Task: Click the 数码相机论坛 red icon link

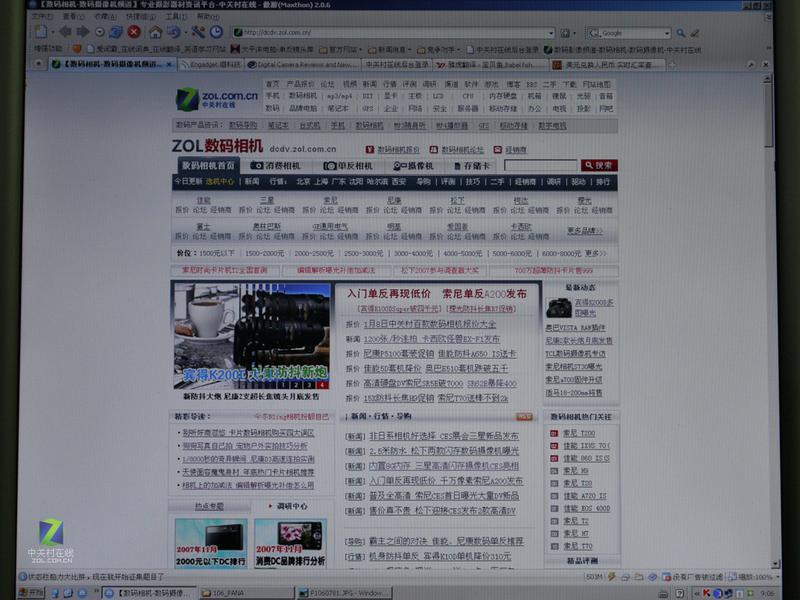Action: [x=456, y=149]
